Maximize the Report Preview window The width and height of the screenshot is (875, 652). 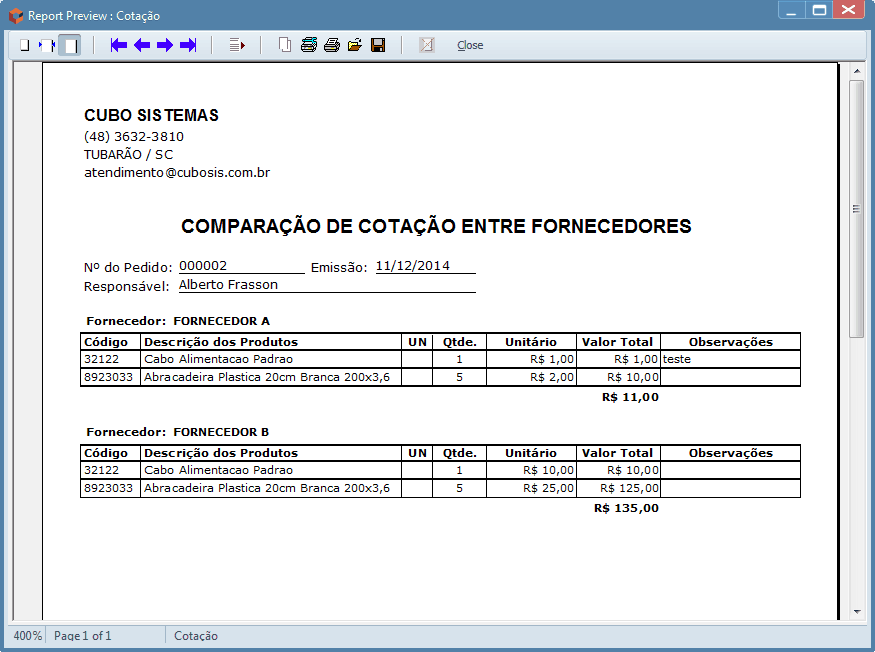[819, 9]
